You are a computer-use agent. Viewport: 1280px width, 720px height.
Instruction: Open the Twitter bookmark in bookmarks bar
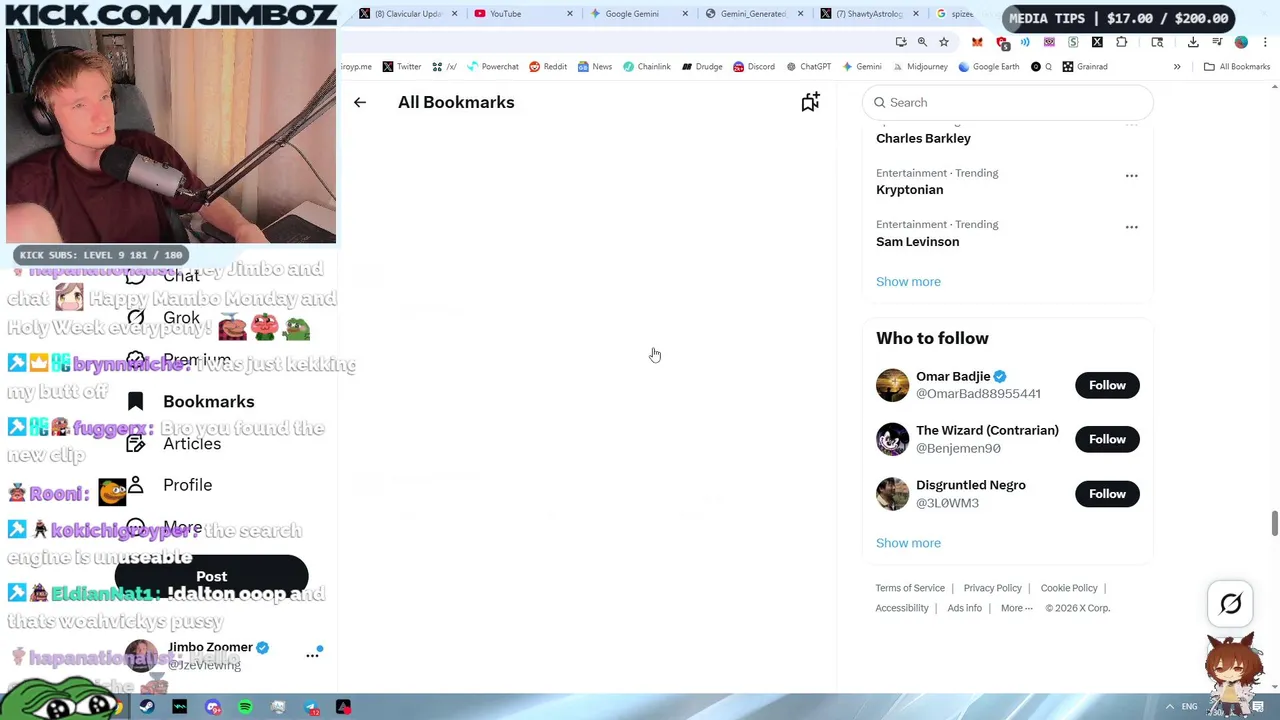401,67
